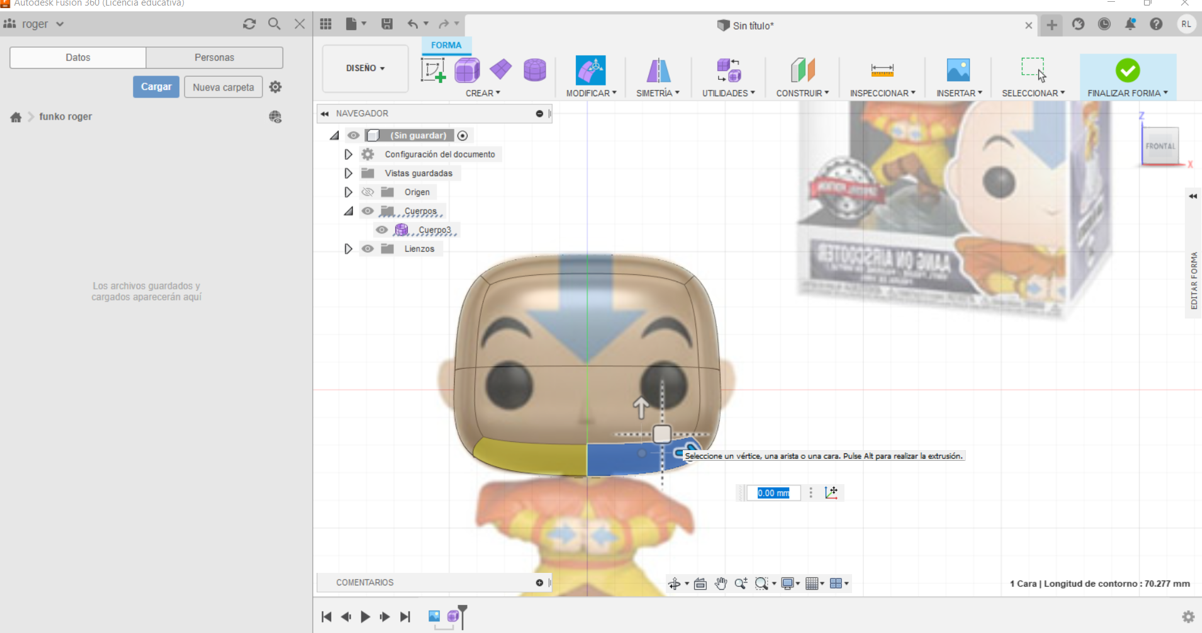Expand the Lienzos node
The width and height of the screenshot is (1202, 633).
coord(348,249)
